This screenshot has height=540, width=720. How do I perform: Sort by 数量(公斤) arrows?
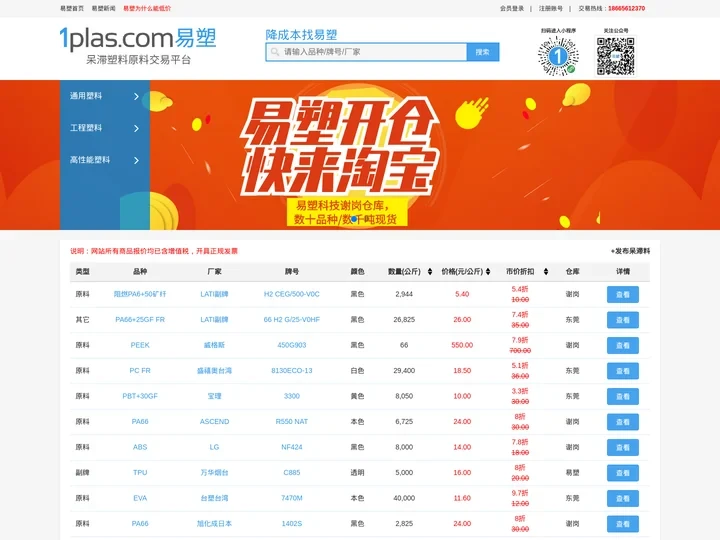point(430,271)
